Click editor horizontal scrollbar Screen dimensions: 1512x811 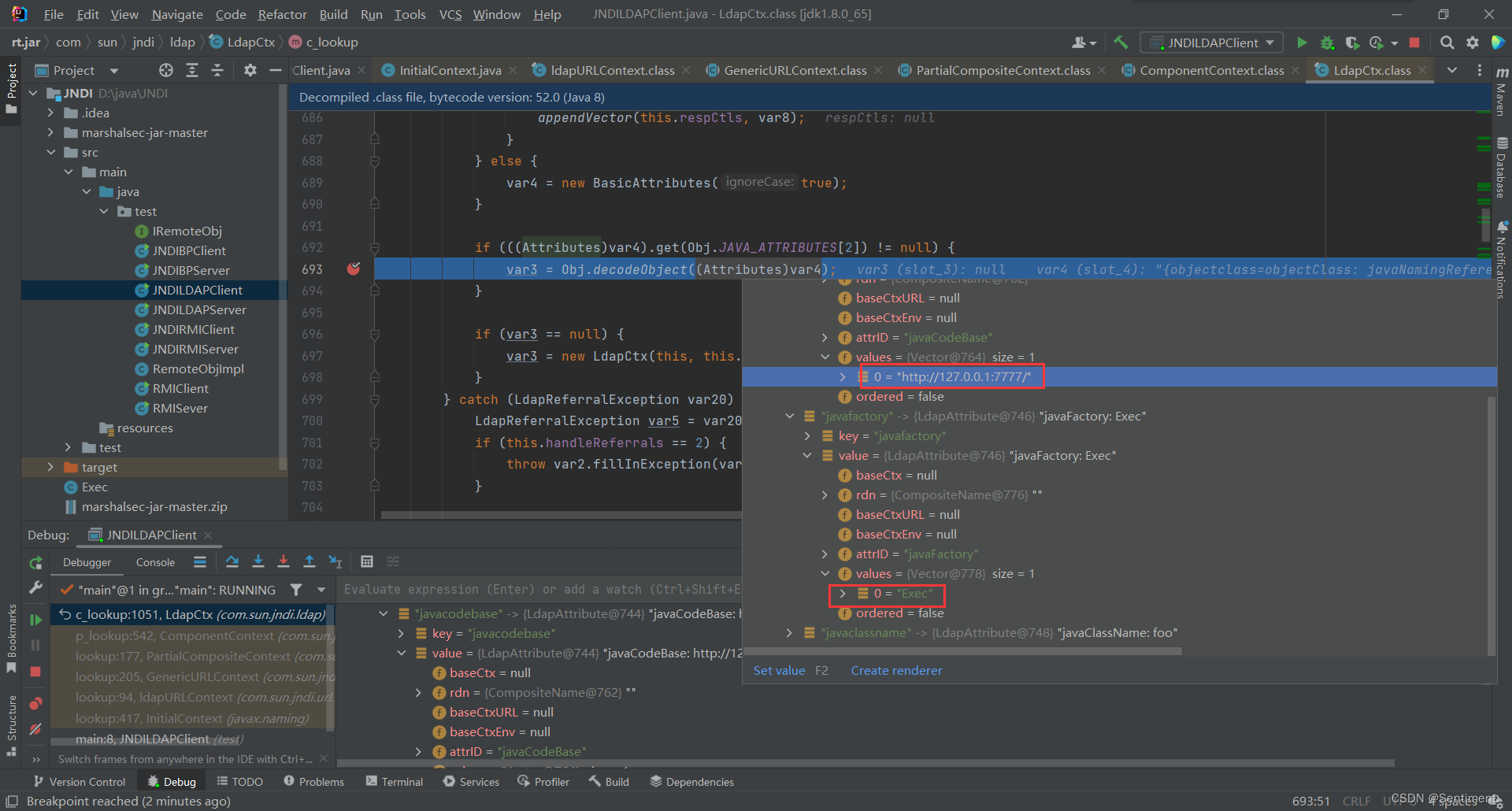point(561,515)
